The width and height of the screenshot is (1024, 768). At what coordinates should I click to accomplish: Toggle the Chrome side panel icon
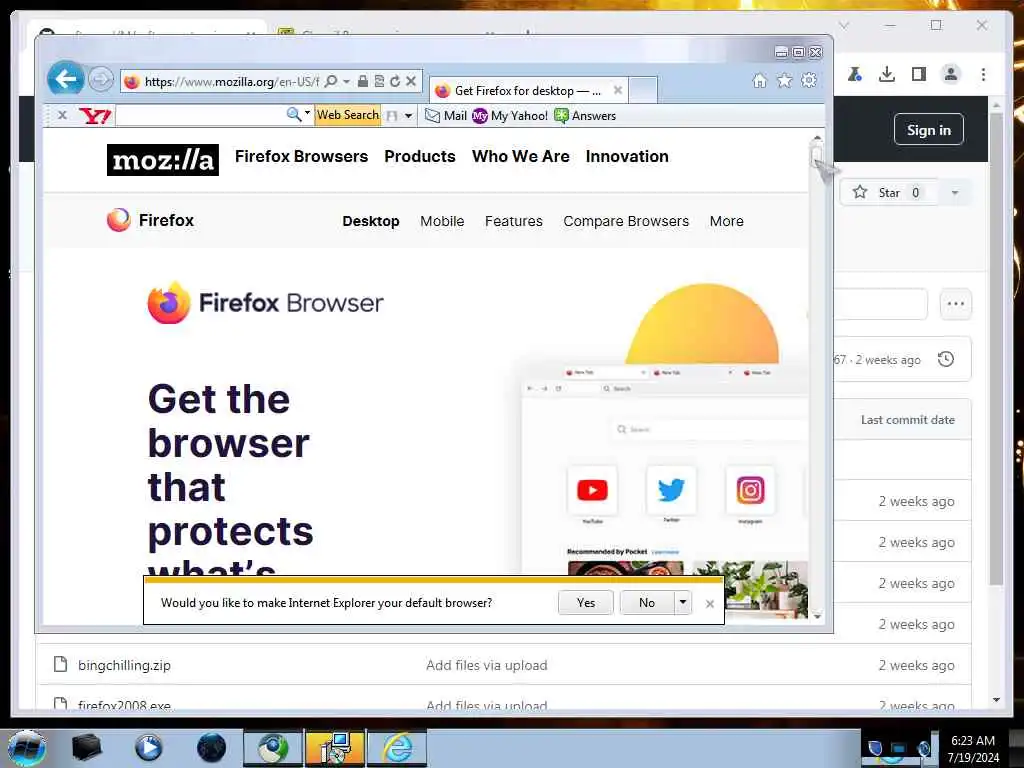pyautogui.click(x=919, y=74)
